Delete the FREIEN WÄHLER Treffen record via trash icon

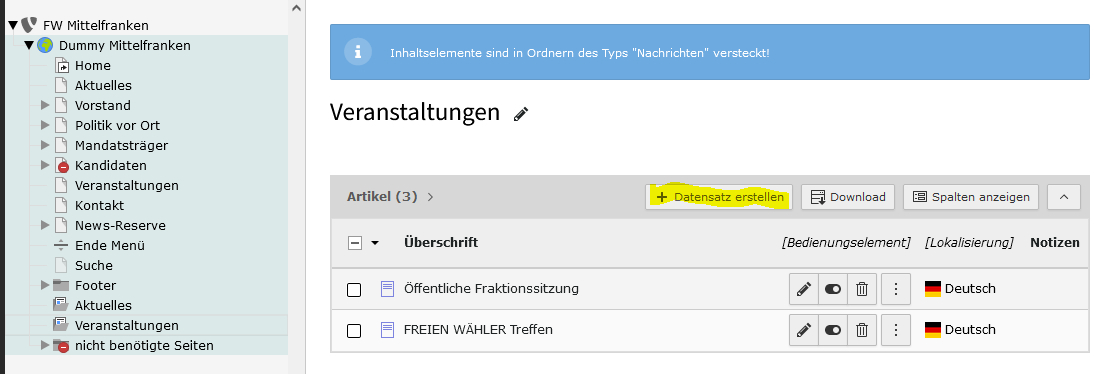click(x=862, y=330)
